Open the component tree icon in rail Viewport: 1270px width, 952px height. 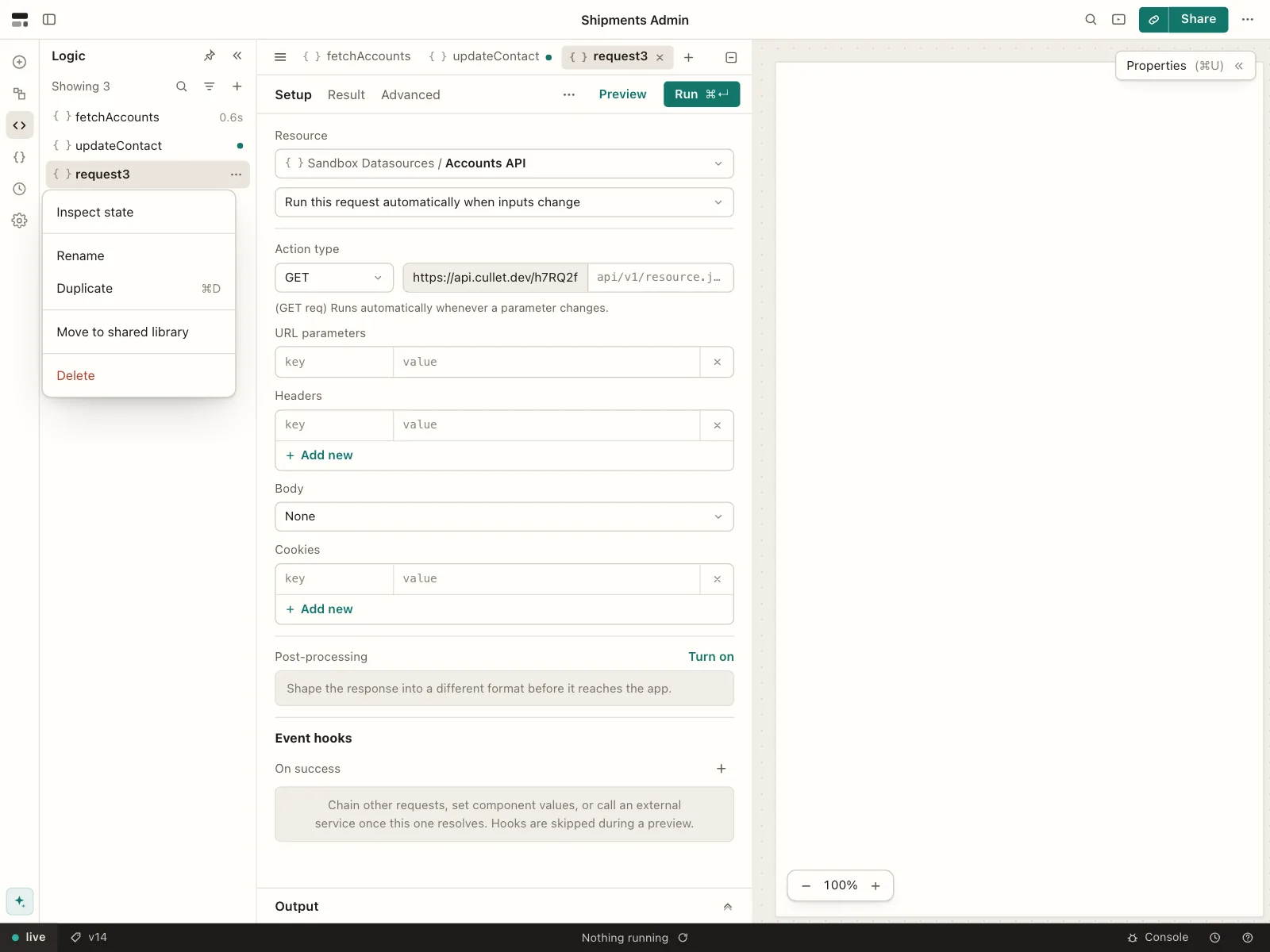point(20,94)
